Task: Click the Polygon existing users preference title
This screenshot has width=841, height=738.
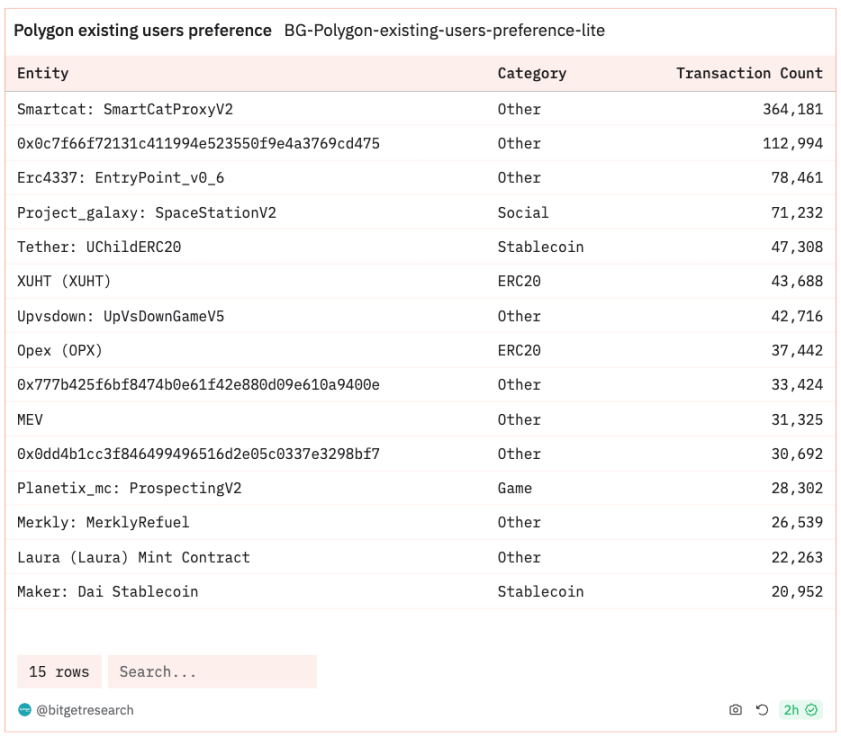Action: click(143, 31)
